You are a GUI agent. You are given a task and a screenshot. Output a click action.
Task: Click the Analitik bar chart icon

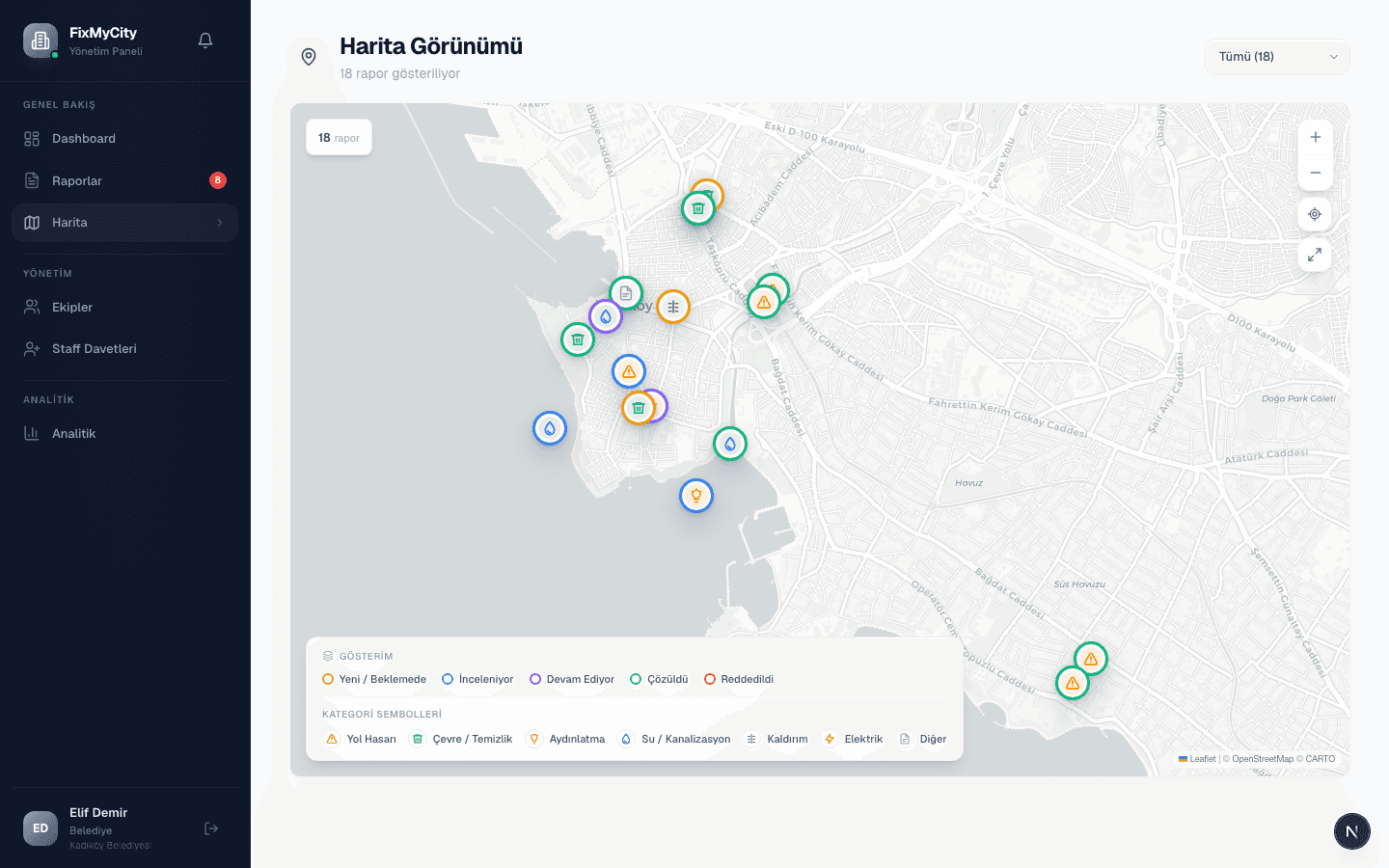(x=32, y=434)
